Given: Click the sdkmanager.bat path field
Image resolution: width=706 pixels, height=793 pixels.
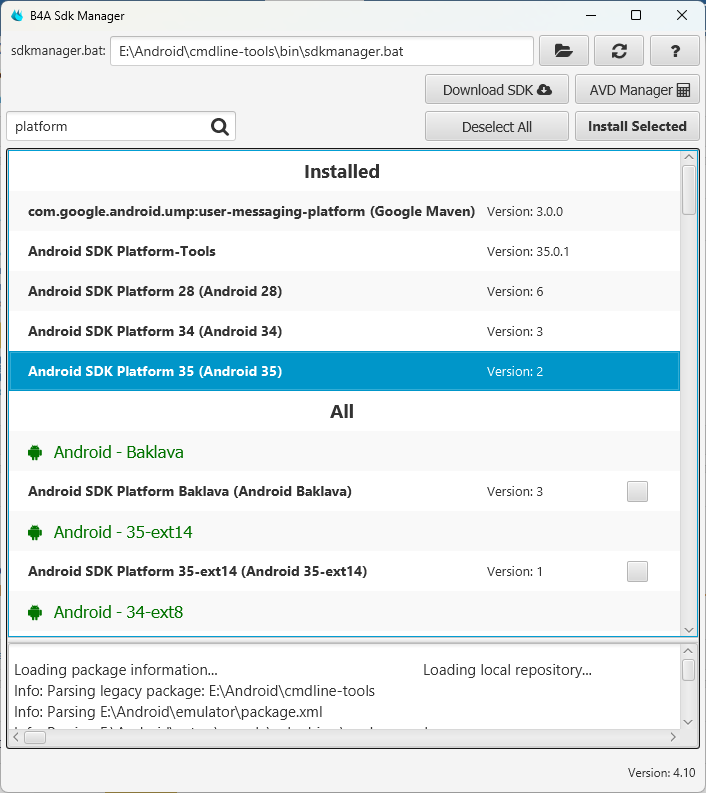Looking at the screenshot, I should (321, 51).
